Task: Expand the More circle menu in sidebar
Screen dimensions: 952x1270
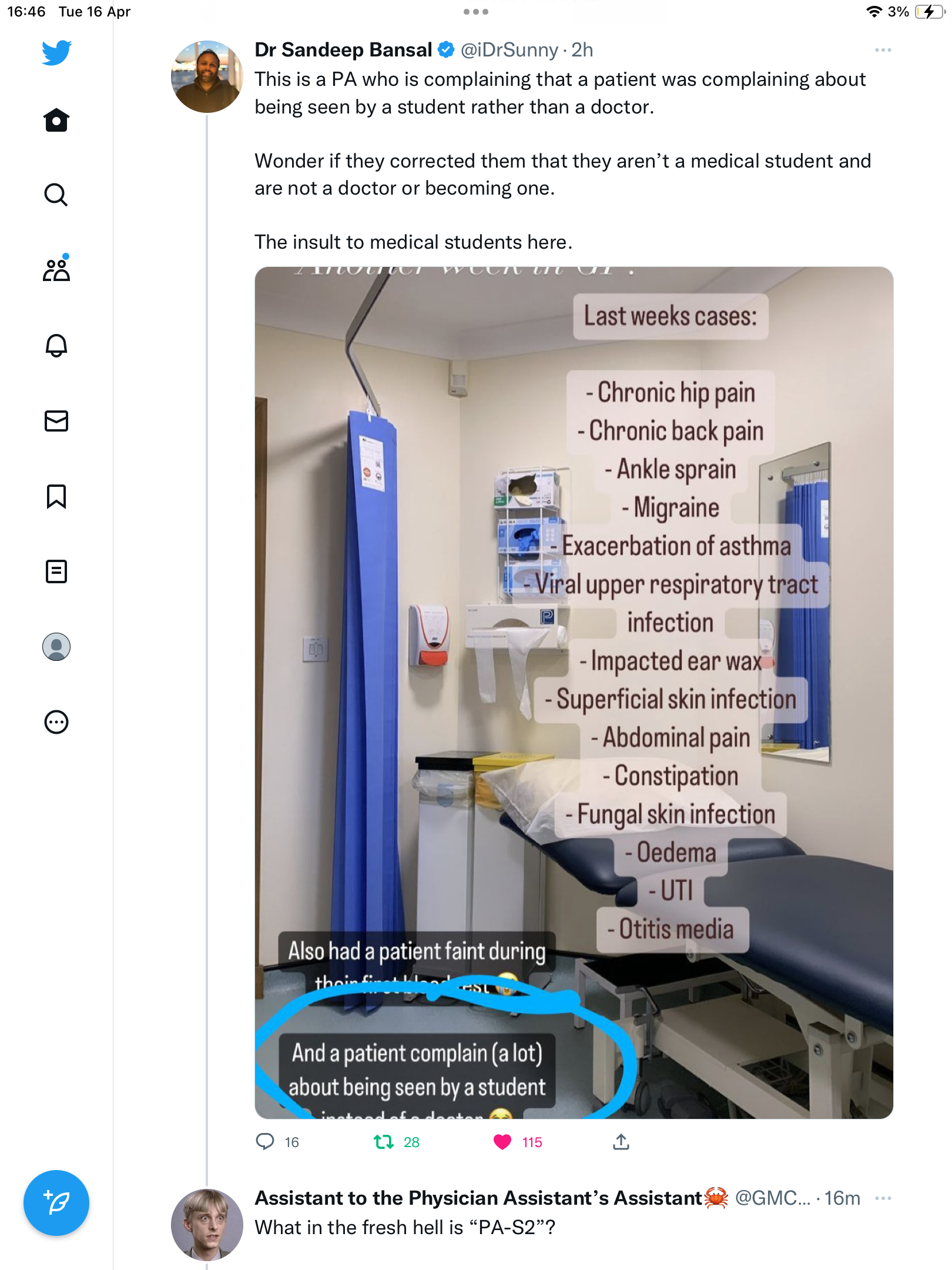Action: [56, 722]
